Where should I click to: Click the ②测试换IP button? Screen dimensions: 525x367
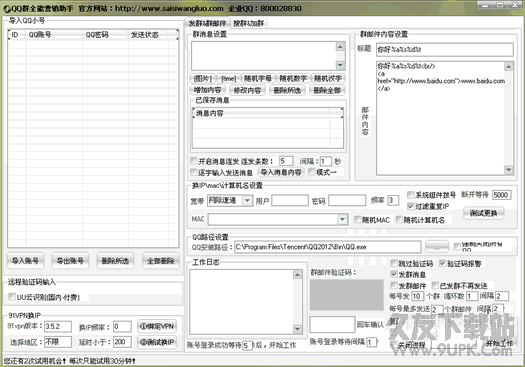pos(157,342)
